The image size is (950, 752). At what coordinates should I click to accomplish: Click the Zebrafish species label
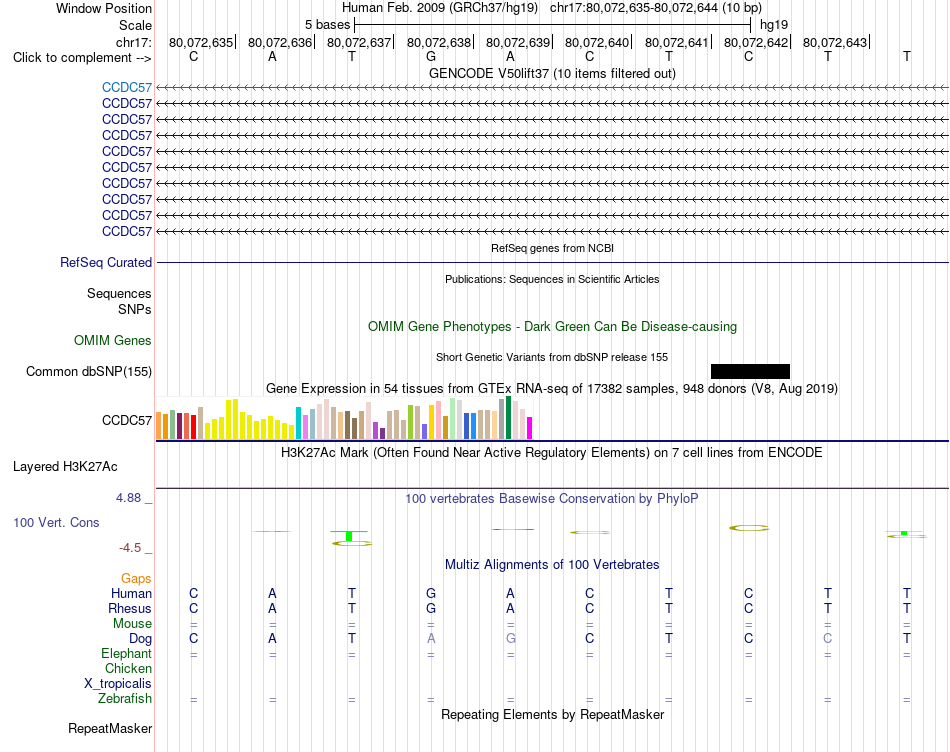click(125, 699)
